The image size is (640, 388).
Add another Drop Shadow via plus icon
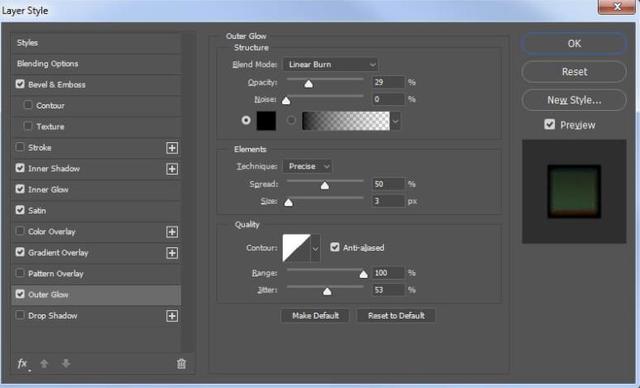click(172, 316)
